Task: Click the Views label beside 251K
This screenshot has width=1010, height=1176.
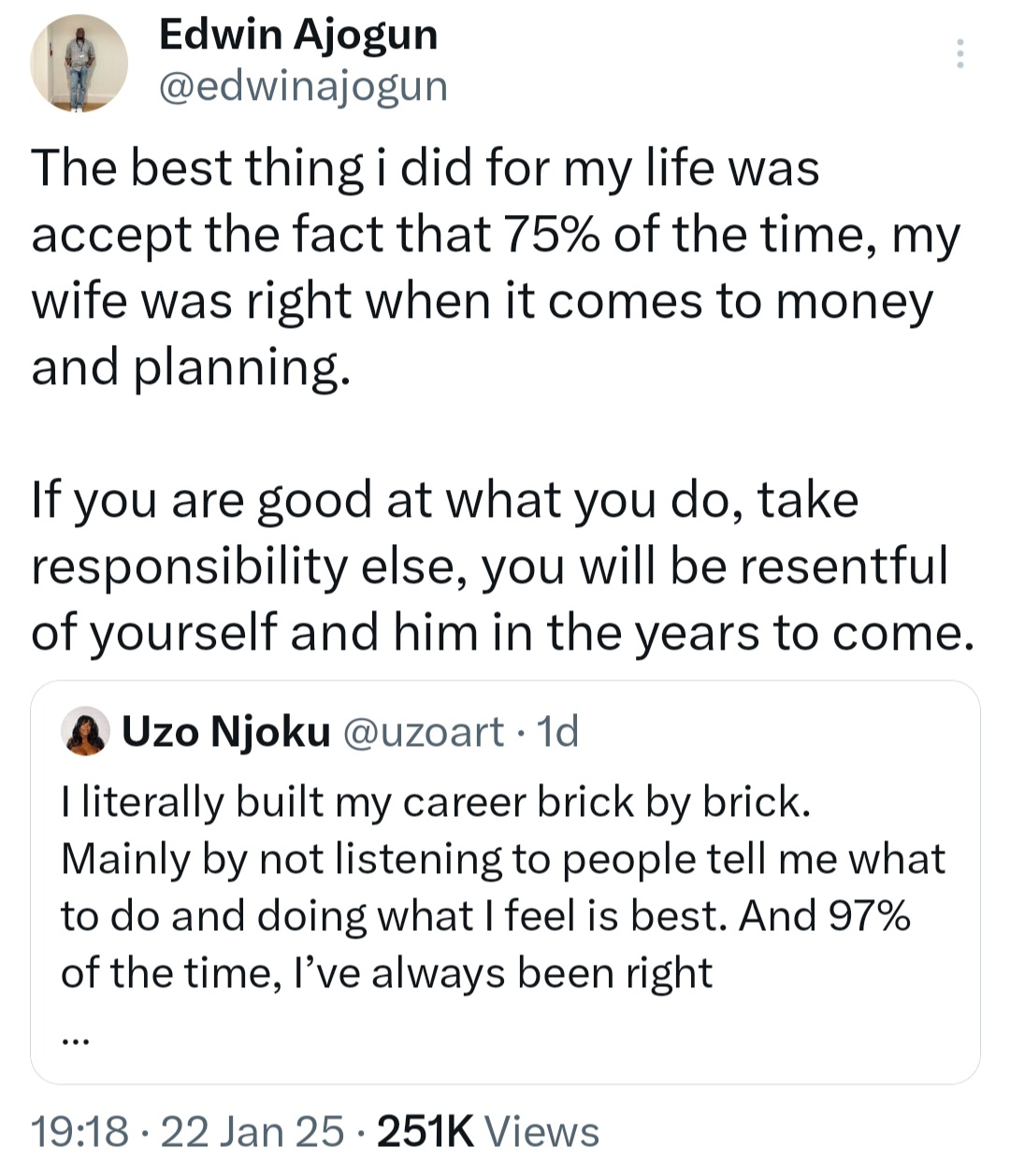Action: [542, 1131]
